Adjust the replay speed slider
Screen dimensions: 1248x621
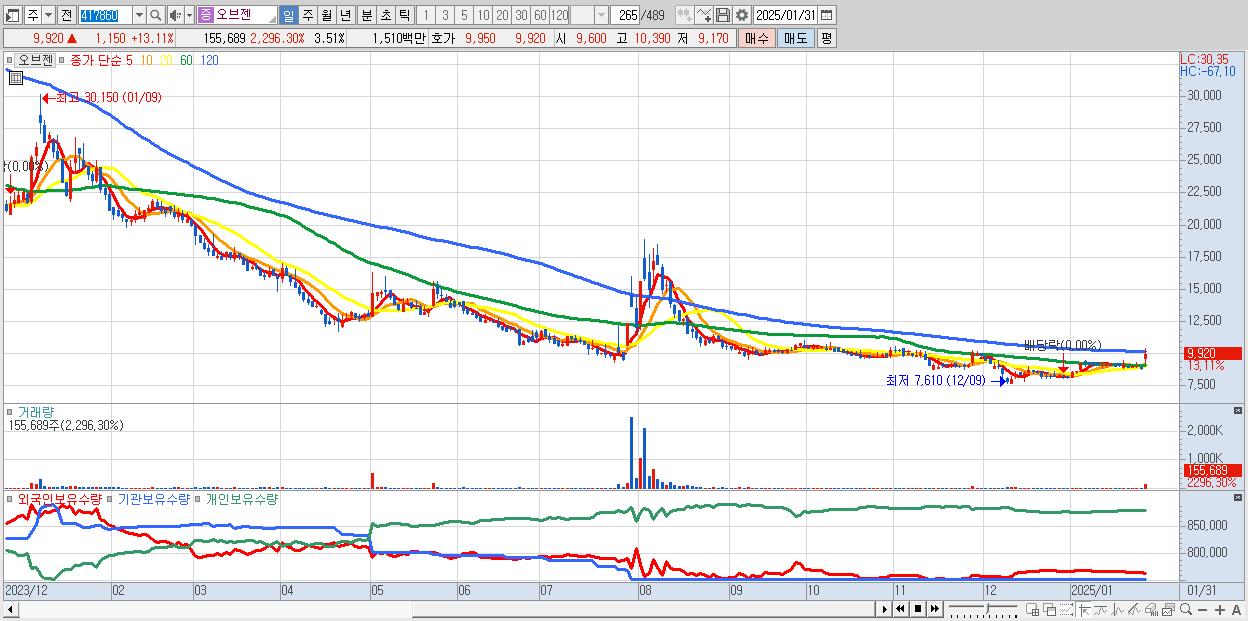click(983, 609)
